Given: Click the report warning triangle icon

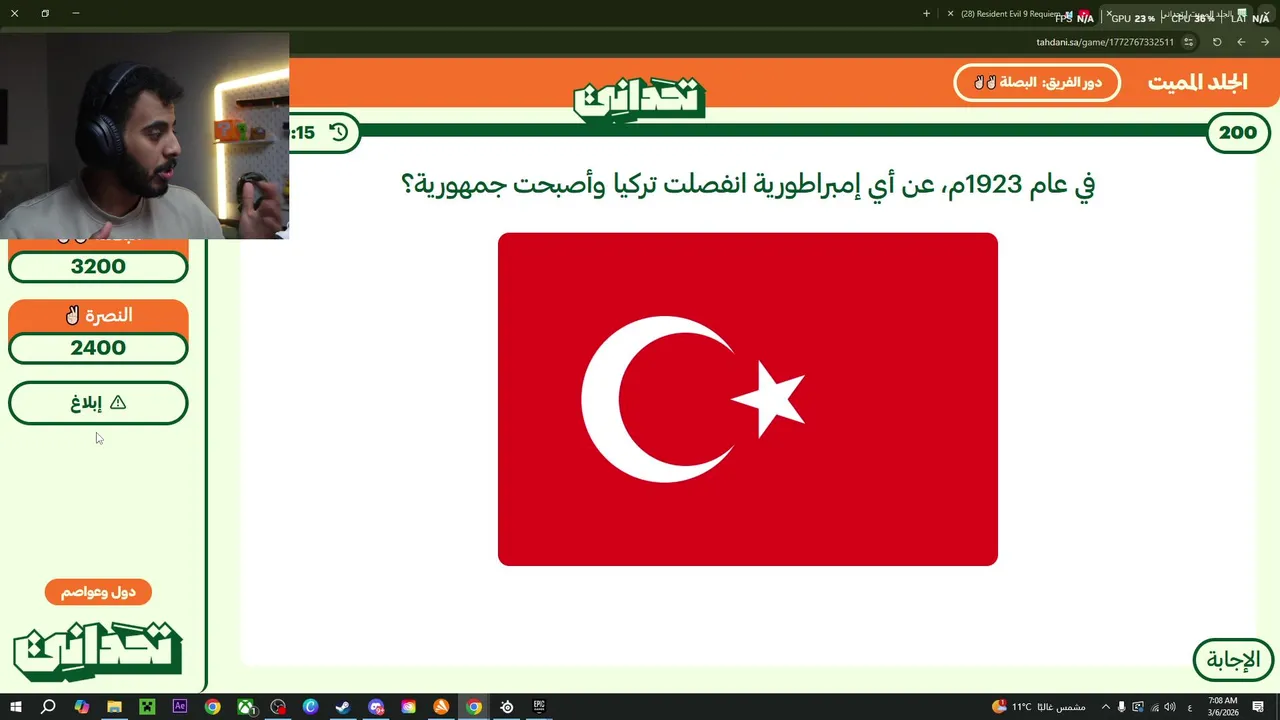Looking at the screenshot, I should tap(118, 402).
